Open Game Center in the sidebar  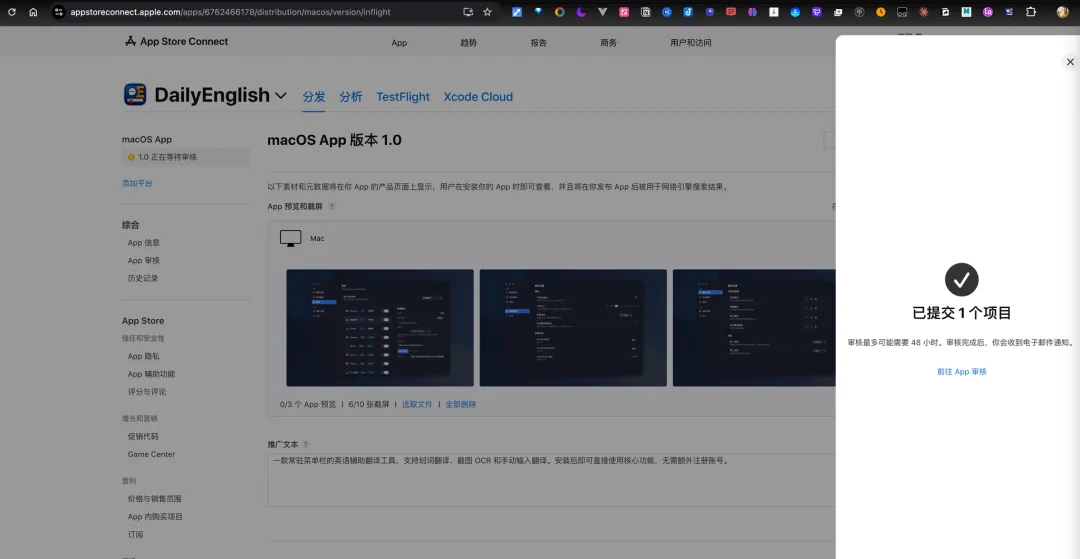pyautogui.click(x=152, y=454)
